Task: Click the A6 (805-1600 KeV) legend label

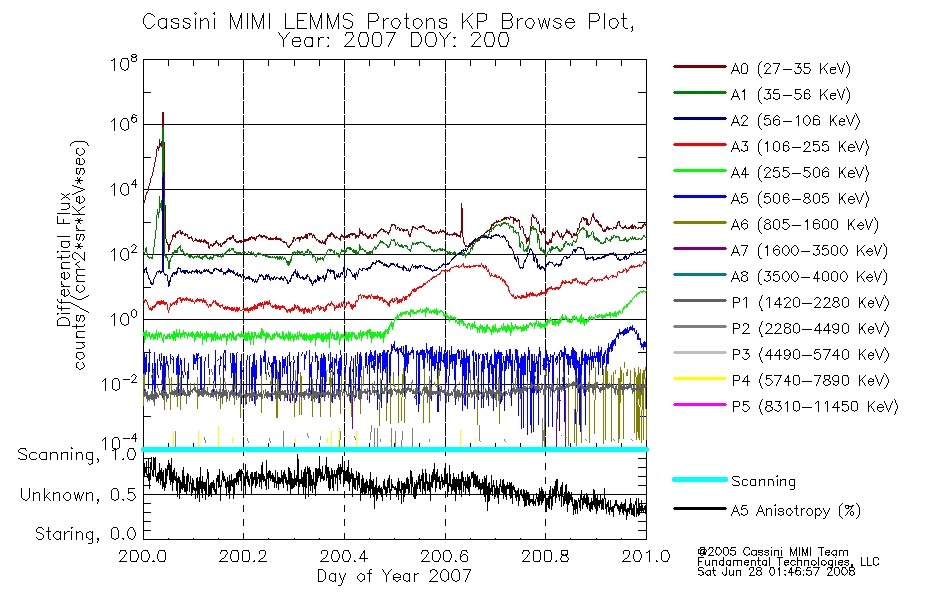Action: click(805, 225)
